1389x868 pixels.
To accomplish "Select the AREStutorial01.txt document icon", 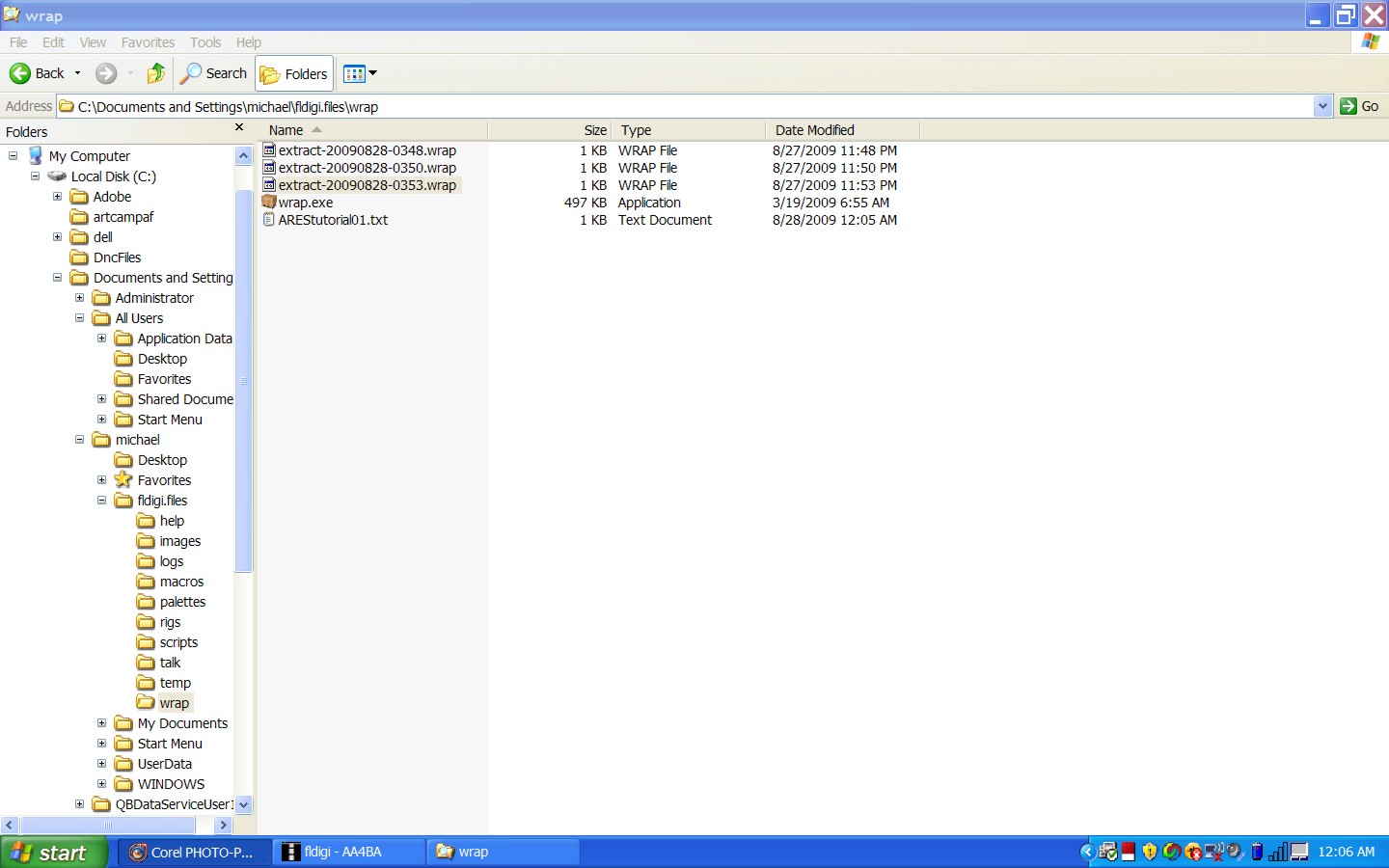I will [x=269, y=220].
